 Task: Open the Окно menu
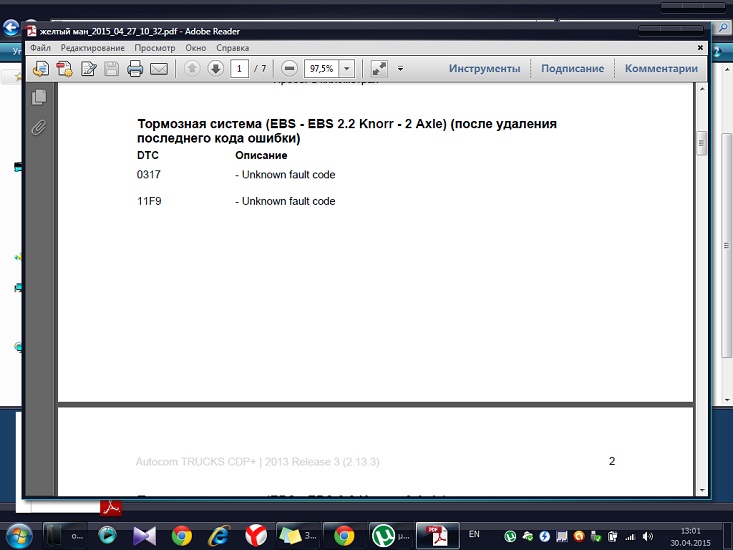click(x=195, y=48)
